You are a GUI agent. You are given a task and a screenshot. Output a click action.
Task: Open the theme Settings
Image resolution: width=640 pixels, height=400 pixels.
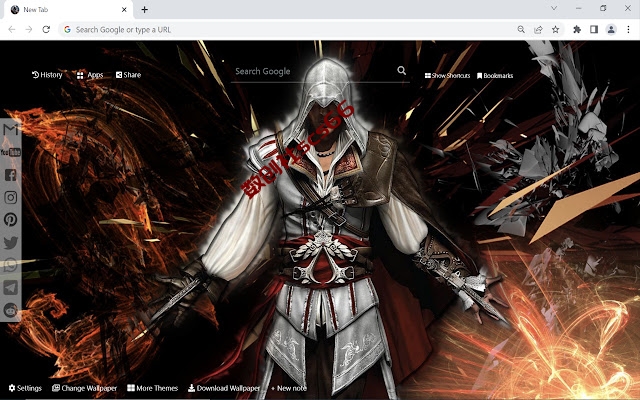pos(25,388)
